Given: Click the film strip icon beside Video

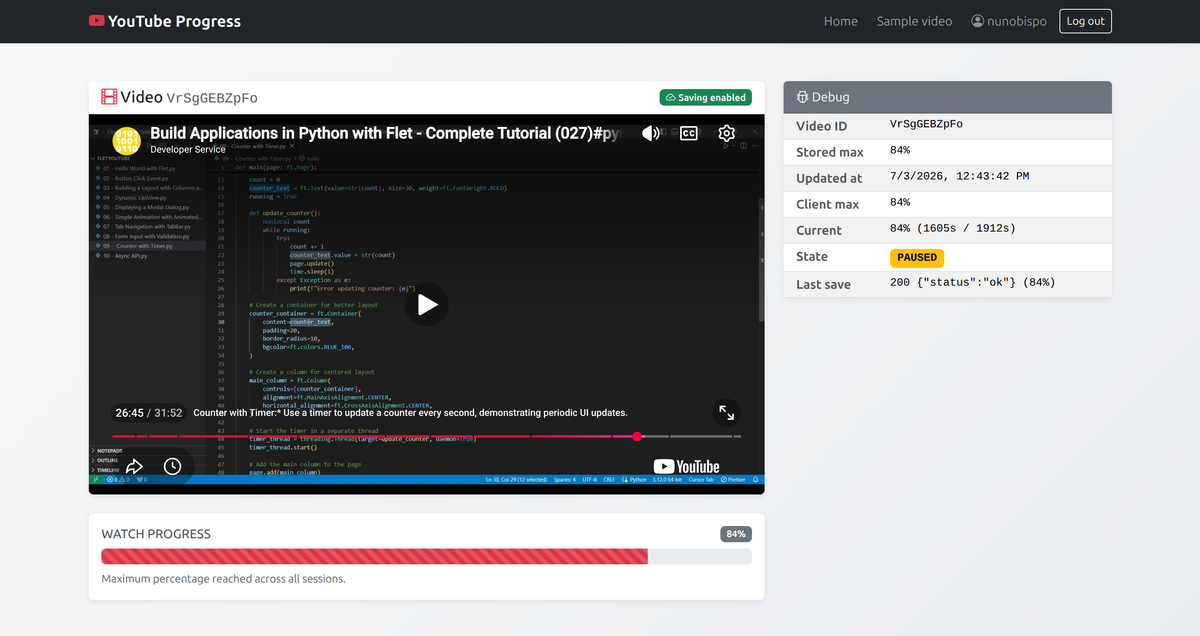Looking at the screenshot, I should (x=110, y=97).
